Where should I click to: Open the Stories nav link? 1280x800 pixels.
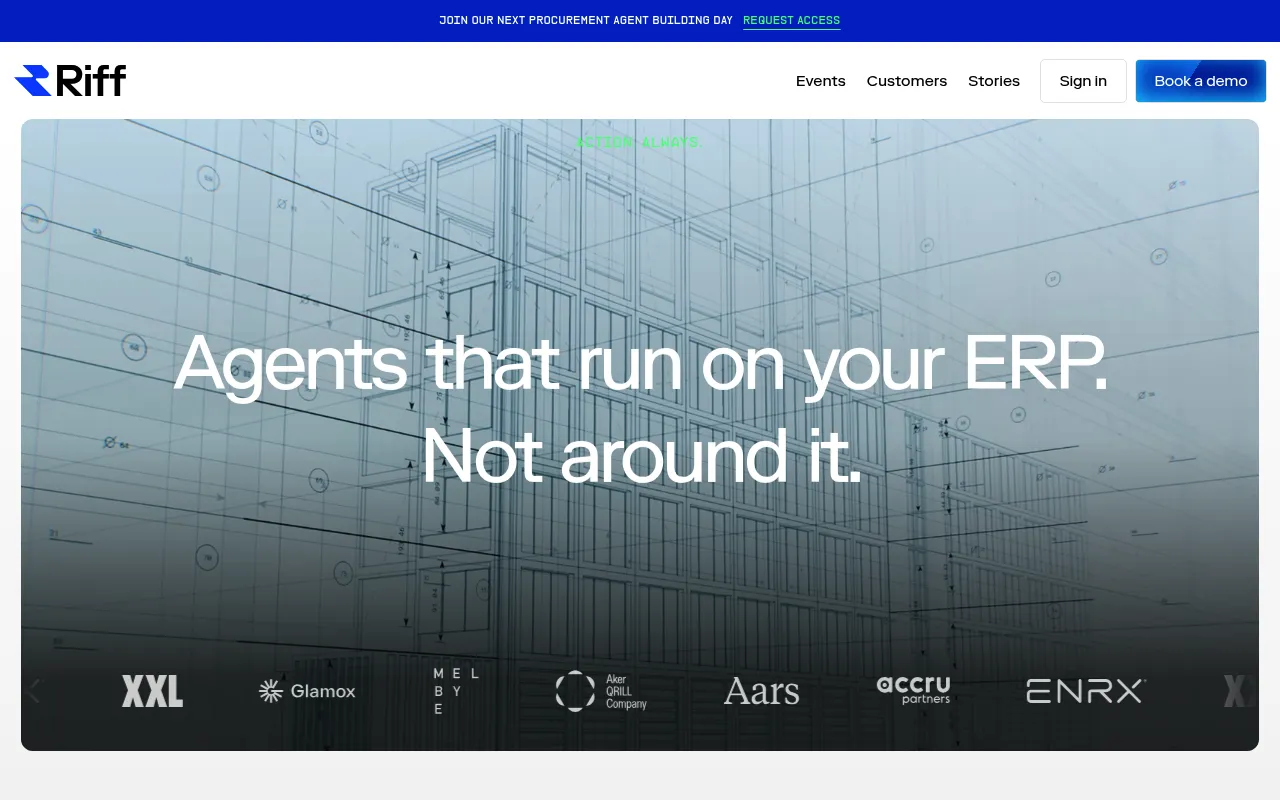click(994, 81)
